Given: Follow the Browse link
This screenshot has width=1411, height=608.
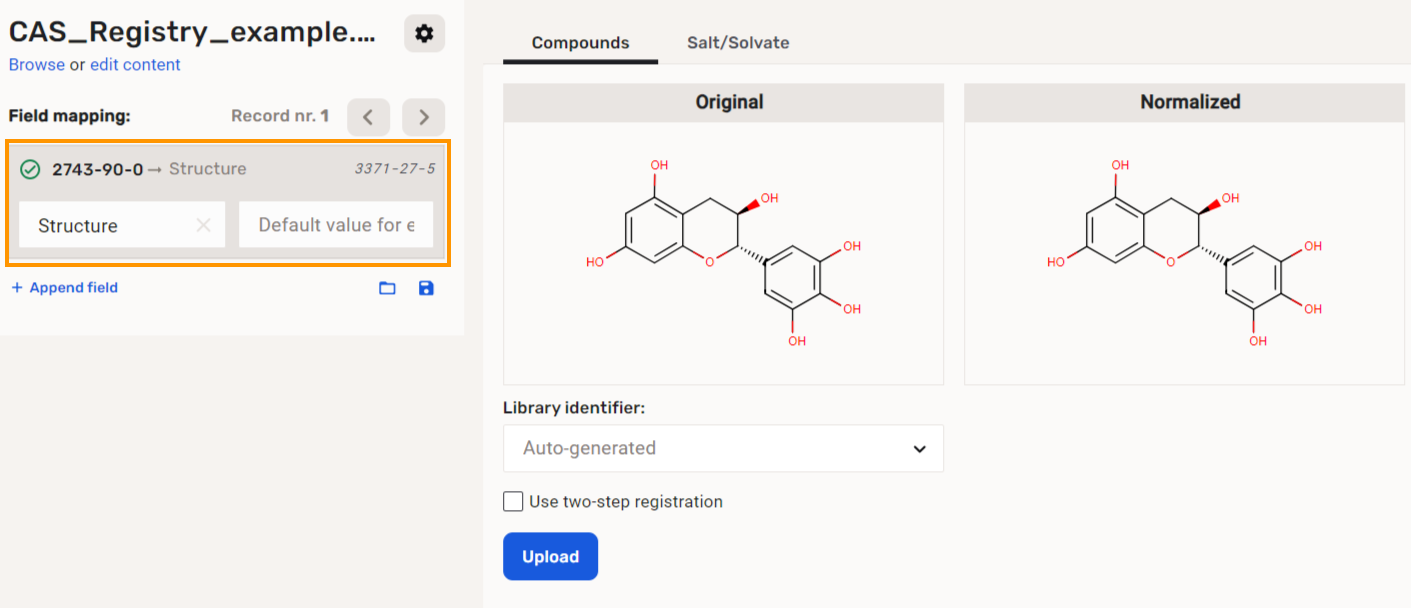Looking at the screenshot, I should click(36, 65).
